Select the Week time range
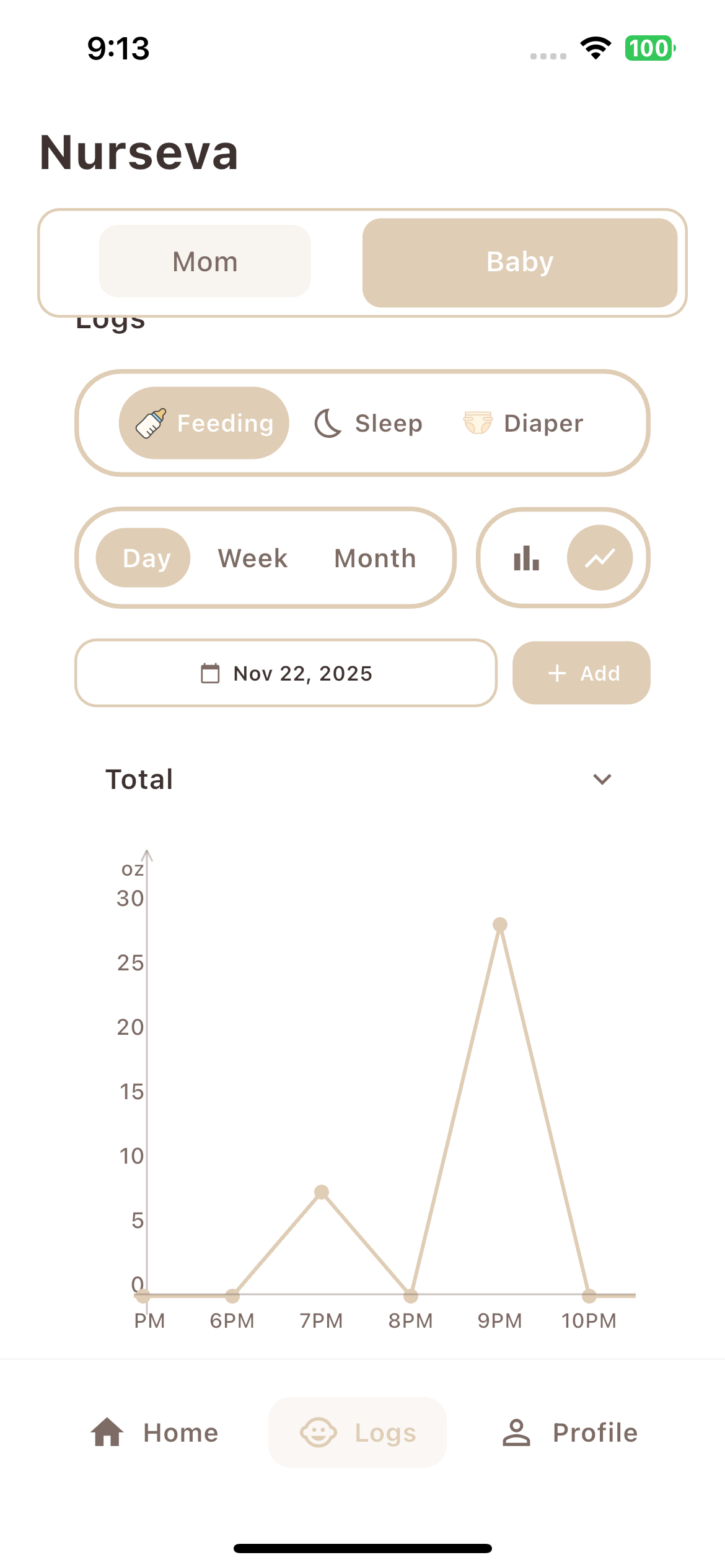Image resolution: width=725 pixels, height=1568 pixels. [253, 558]
